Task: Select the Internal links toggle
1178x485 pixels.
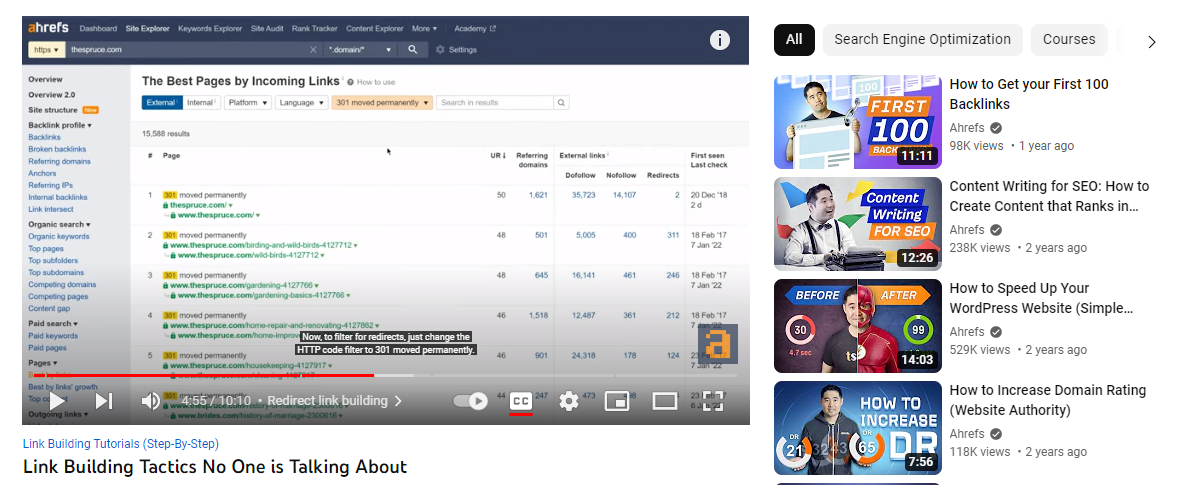Action: tap(201, 103)
